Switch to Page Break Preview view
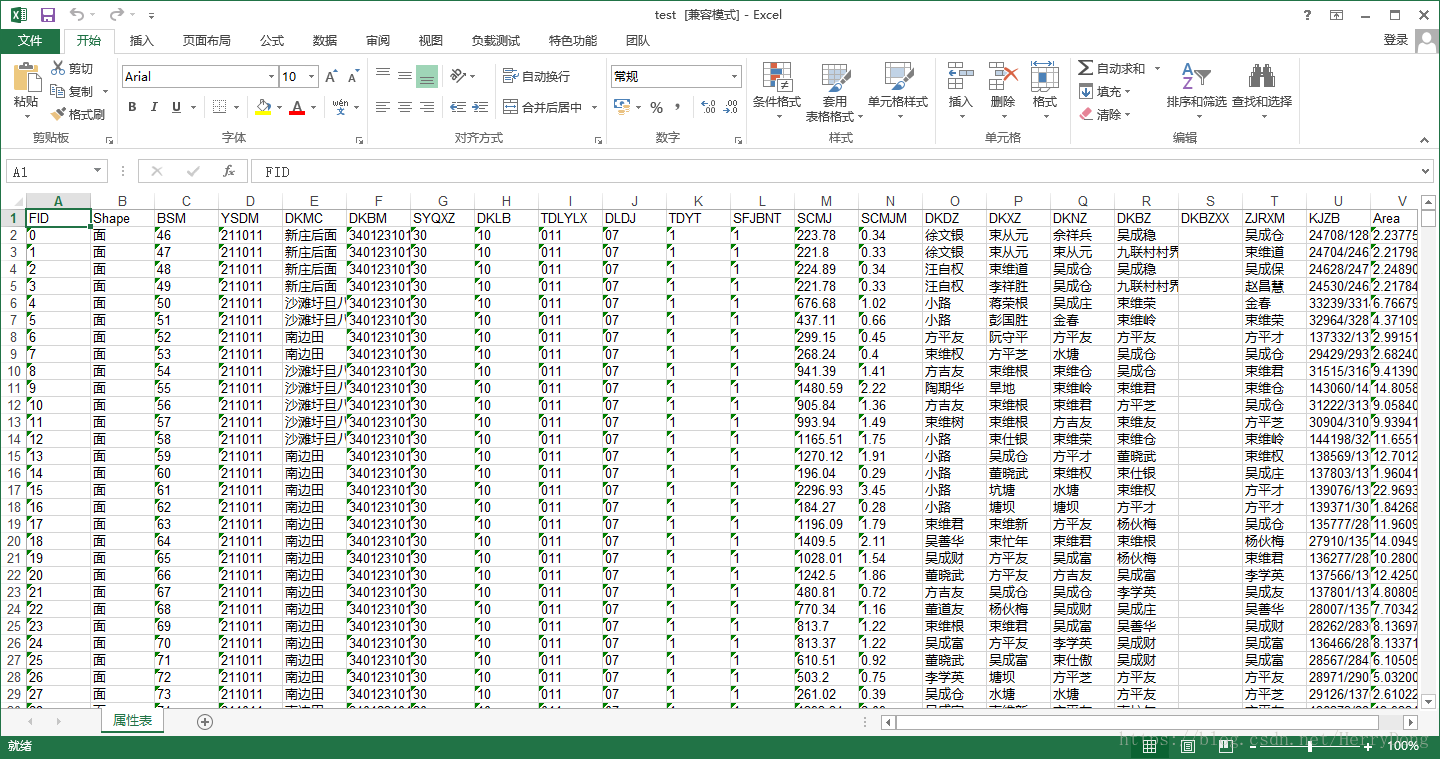Viewport: 1440px width, 759px height. pyautogui.click(x=1224, y=746)
